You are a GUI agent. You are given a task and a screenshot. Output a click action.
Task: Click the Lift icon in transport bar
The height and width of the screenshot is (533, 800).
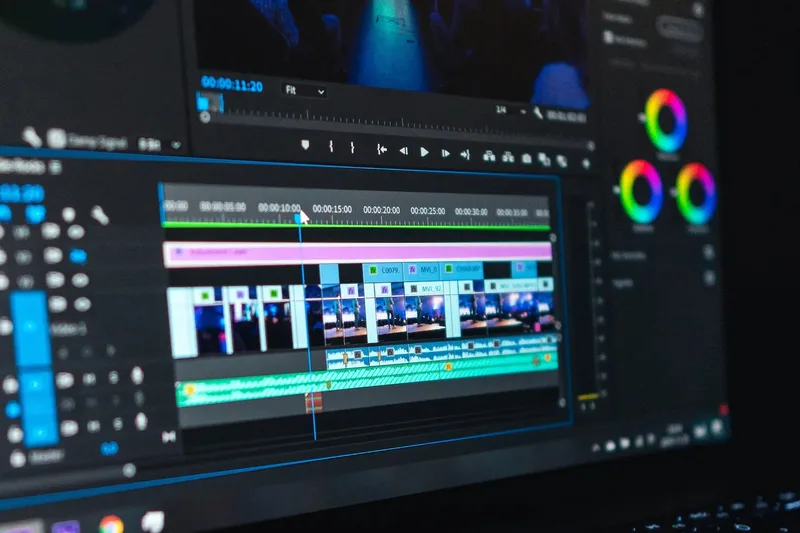click(x=489, y=156)
